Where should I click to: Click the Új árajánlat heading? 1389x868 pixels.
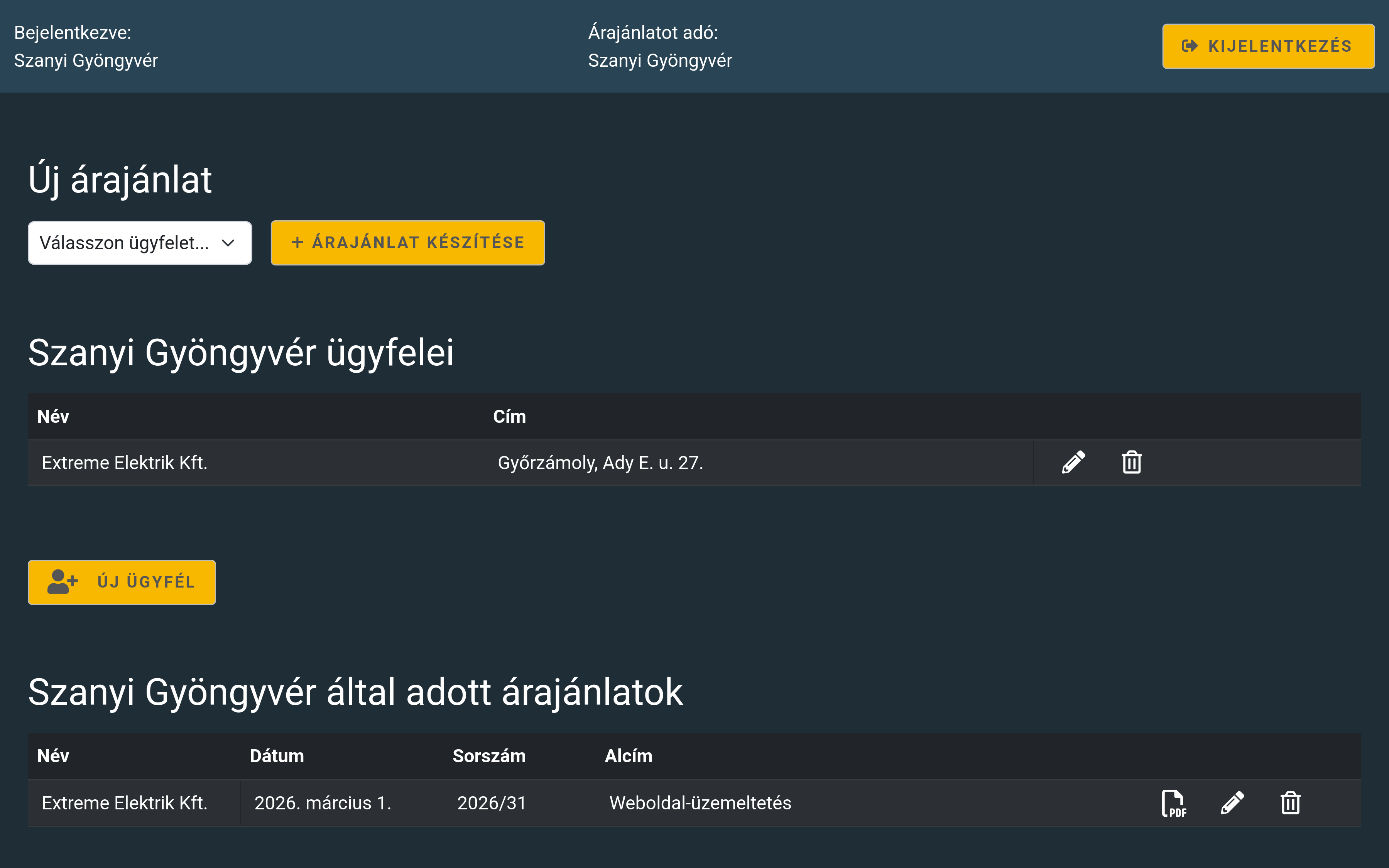click(120, 180)
